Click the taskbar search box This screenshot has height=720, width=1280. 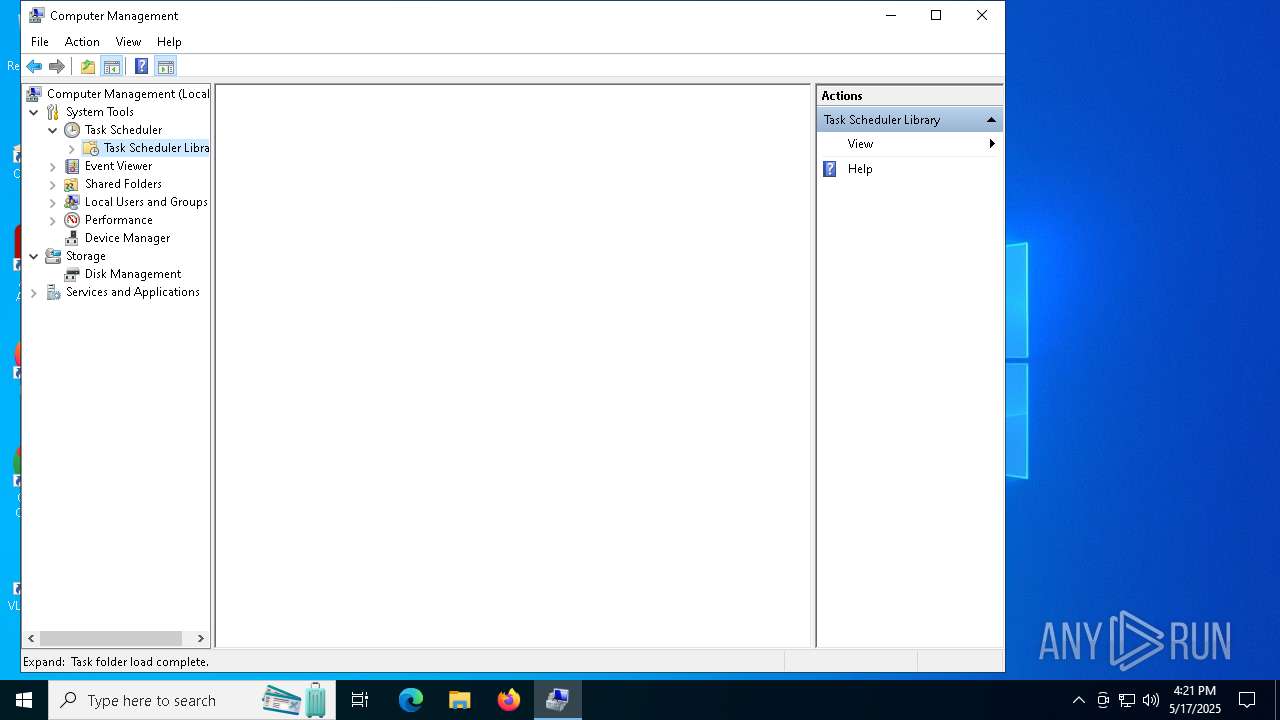192,700
